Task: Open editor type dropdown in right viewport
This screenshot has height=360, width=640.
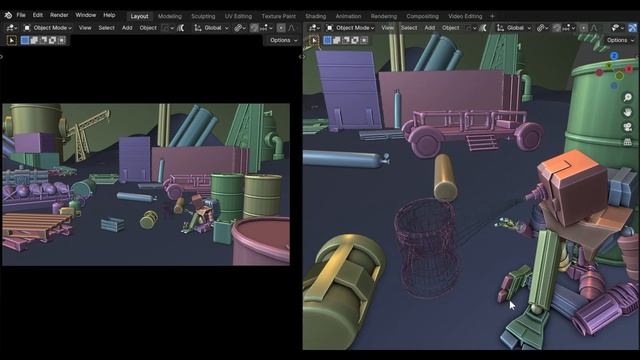Action: tap(314, 28)
